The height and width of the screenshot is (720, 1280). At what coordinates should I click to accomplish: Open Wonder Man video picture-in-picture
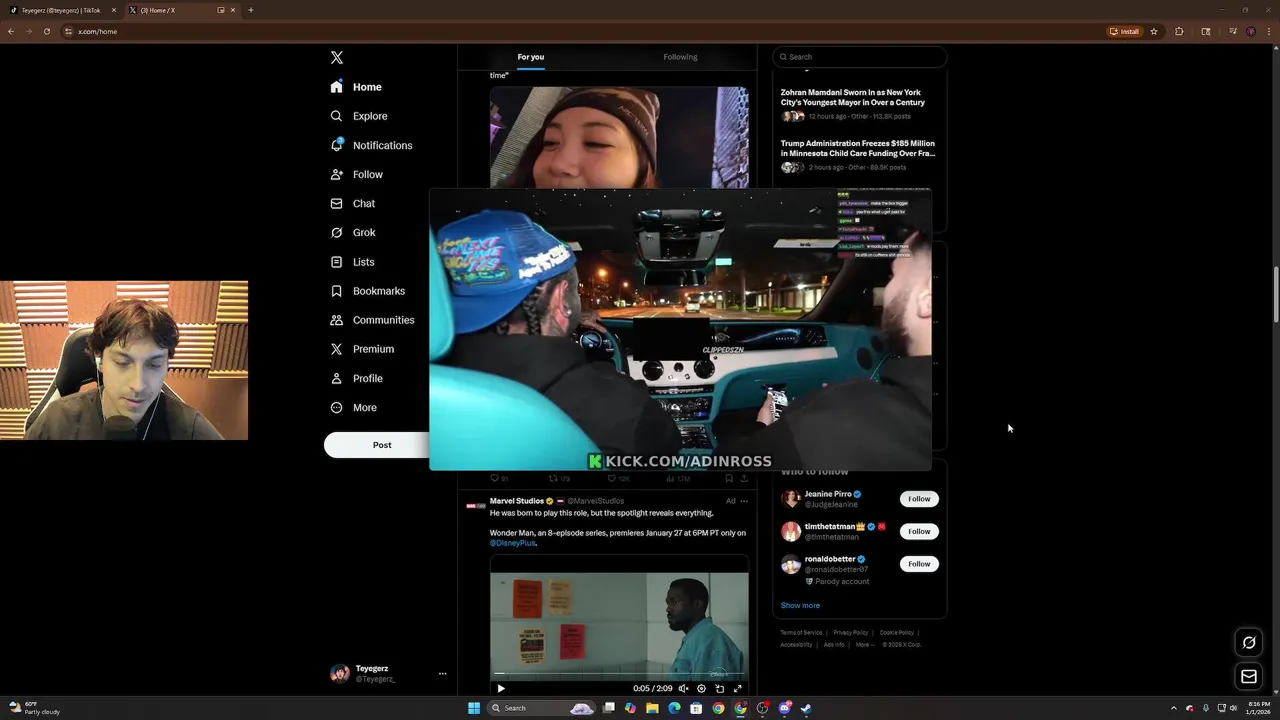719,688
